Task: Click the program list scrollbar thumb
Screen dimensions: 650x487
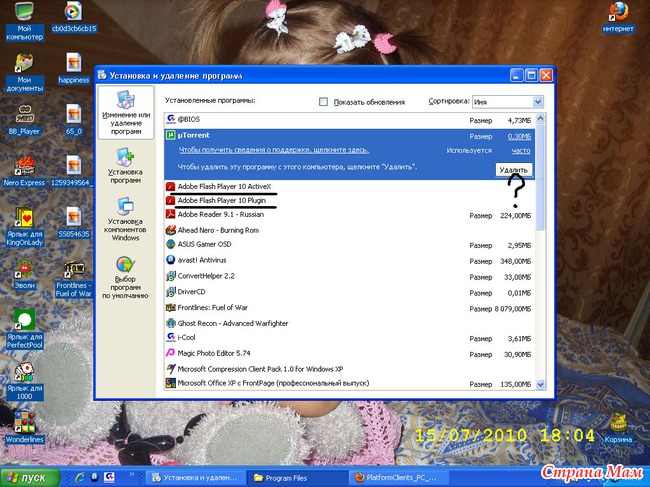Action: click(x=541, y=176)
